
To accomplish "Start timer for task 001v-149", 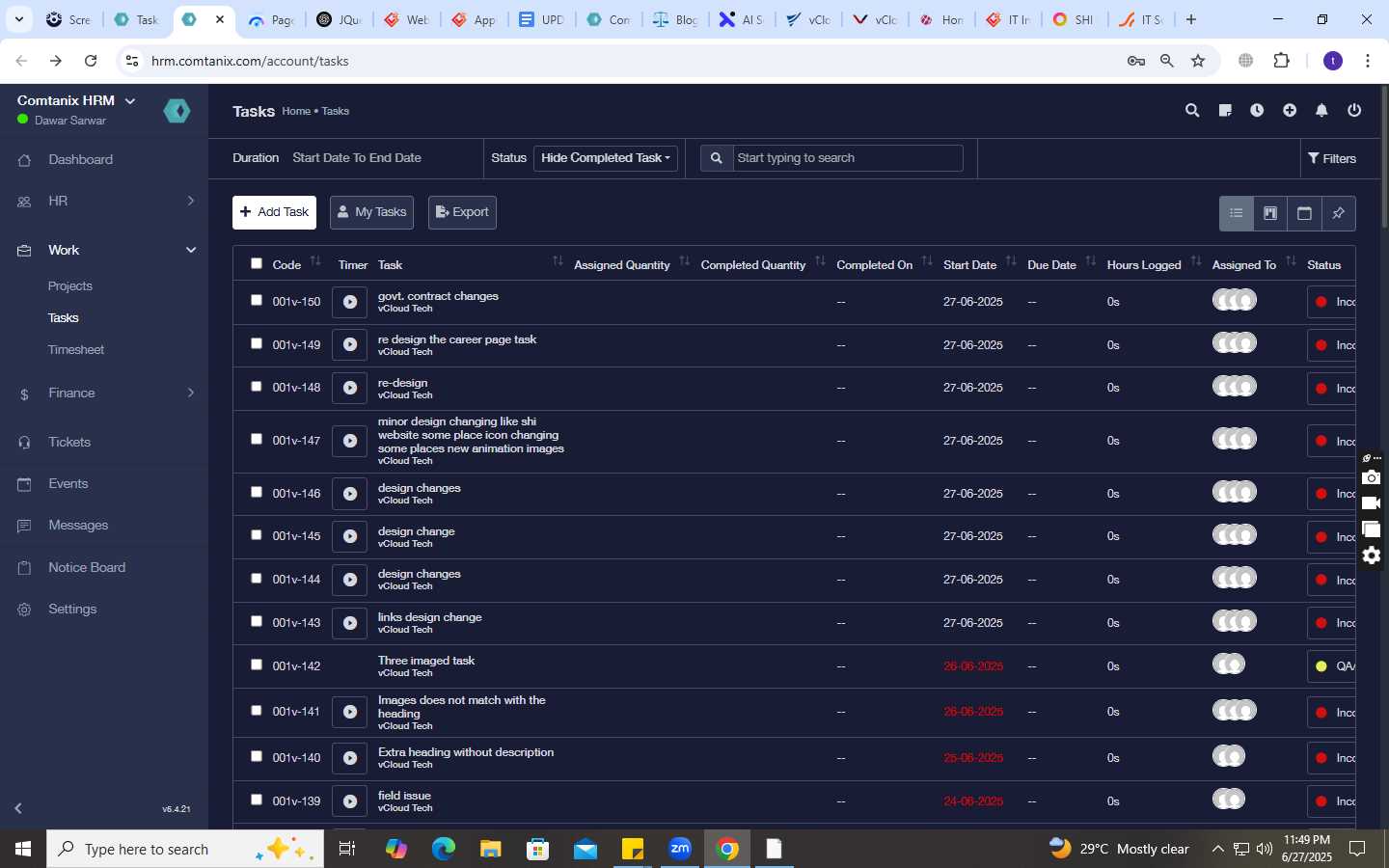I will click(350, 344).
